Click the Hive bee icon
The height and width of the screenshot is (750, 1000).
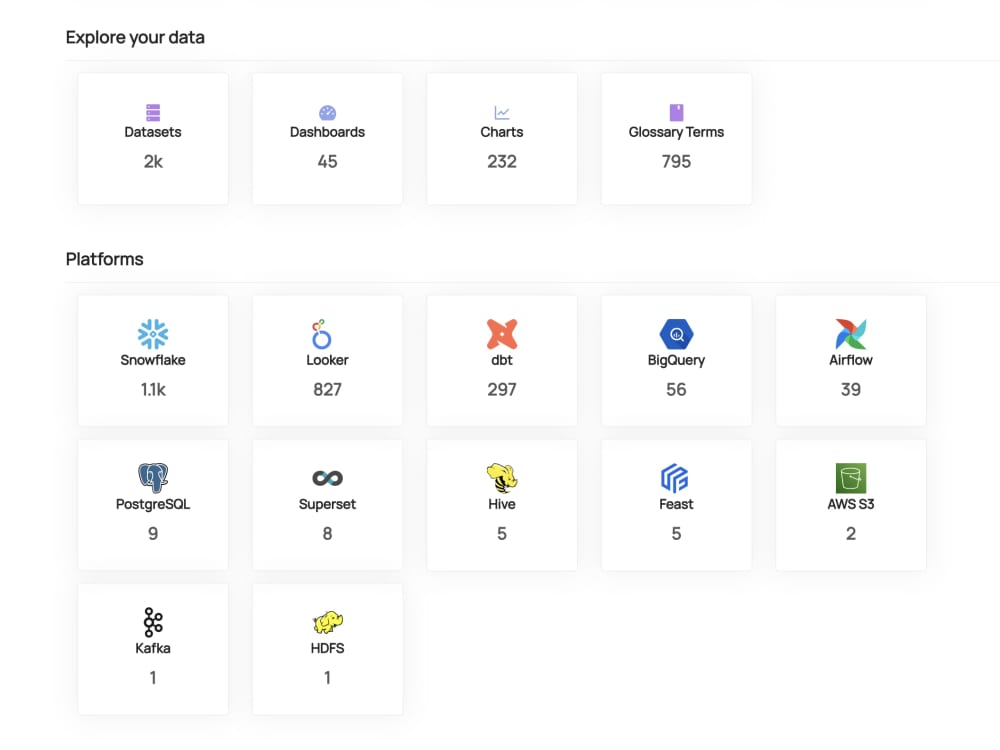point(501,479)
